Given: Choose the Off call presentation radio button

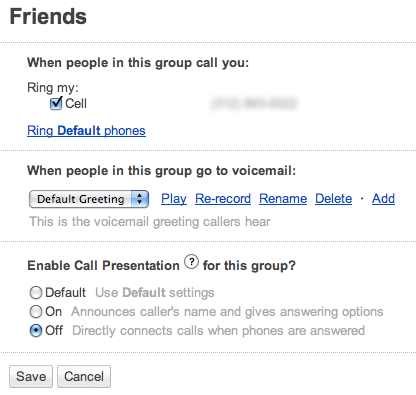Looking at the screenshot, I should (x=36, y=331).
